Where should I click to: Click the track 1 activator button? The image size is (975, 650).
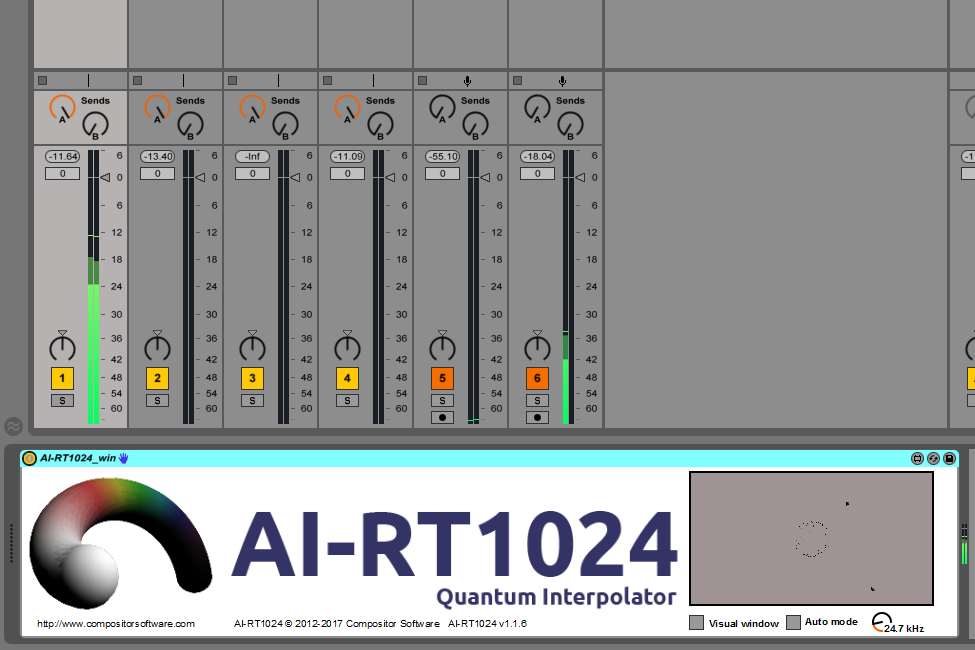(62, 379)
